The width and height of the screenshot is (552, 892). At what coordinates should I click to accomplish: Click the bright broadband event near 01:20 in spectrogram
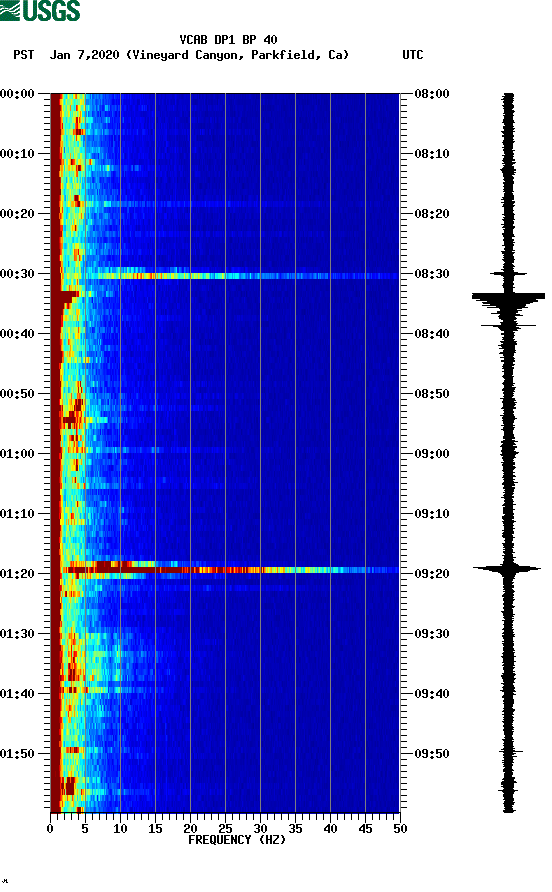click(x=230, y=569)
